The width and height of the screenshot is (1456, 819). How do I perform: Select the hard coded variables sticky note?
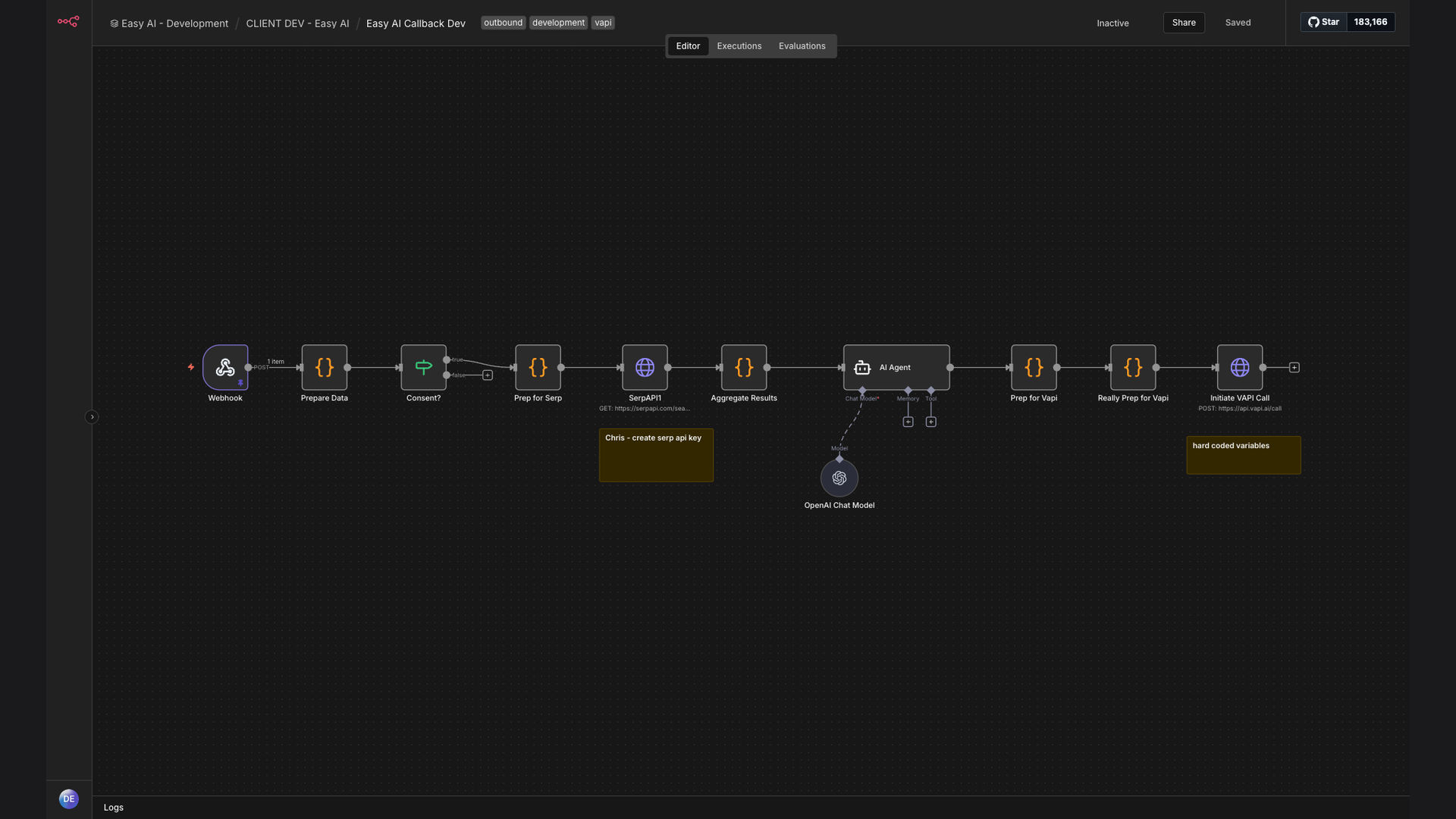[x=1244, y=455]
